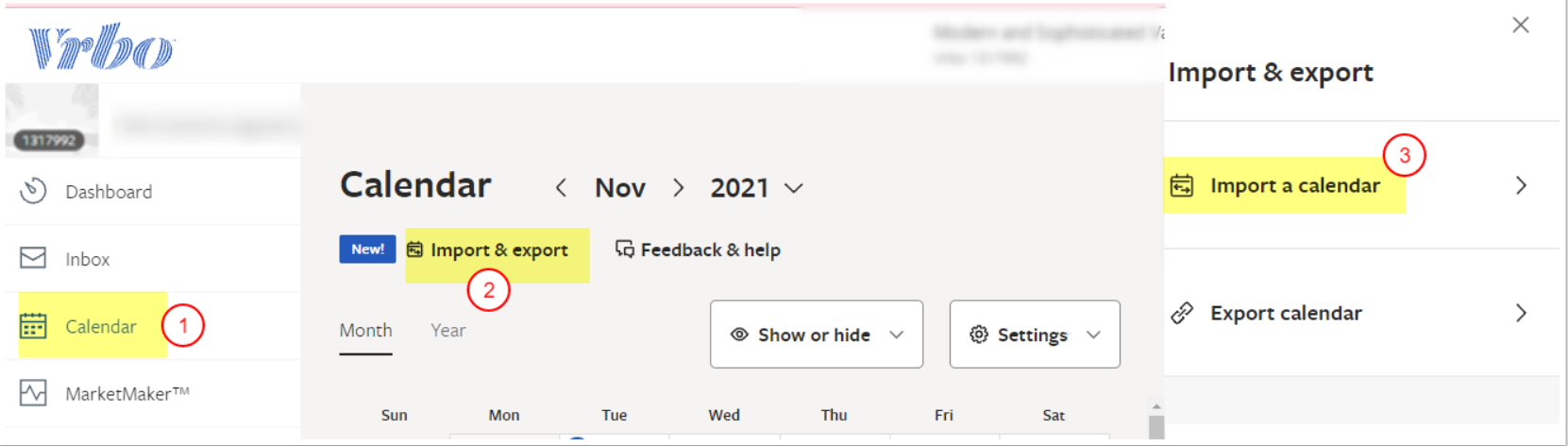Screen dimensions: 1568x446
Task: Click the Export calendar link icon
Action: click(x=1182, y=313)
